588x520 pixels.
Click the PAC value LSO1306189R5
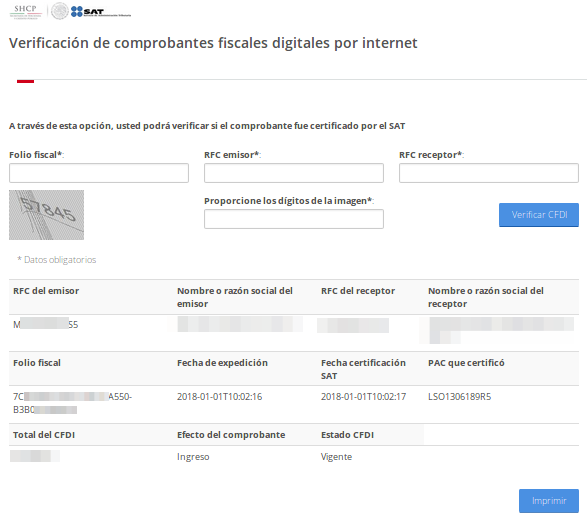[x=459, y=397]
